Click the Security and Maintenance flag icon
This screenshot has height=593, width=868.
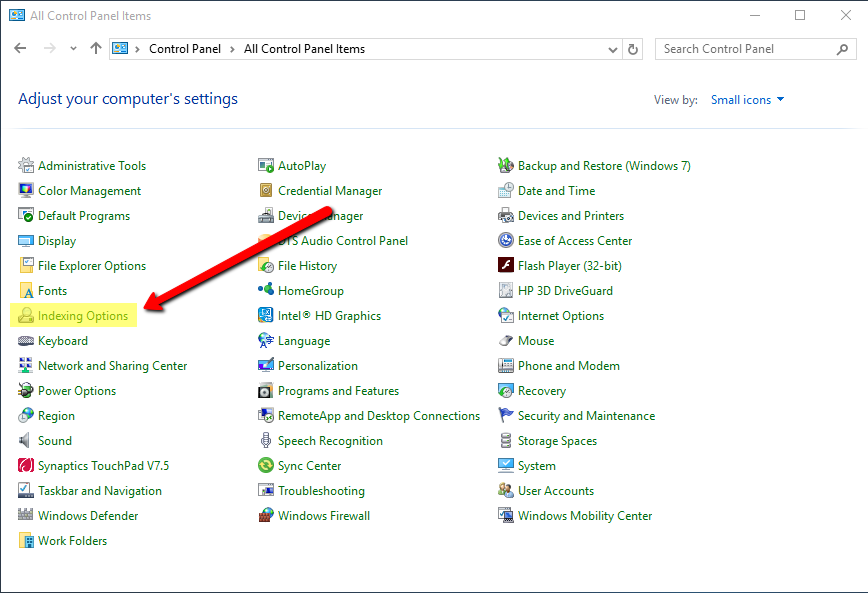505,415
